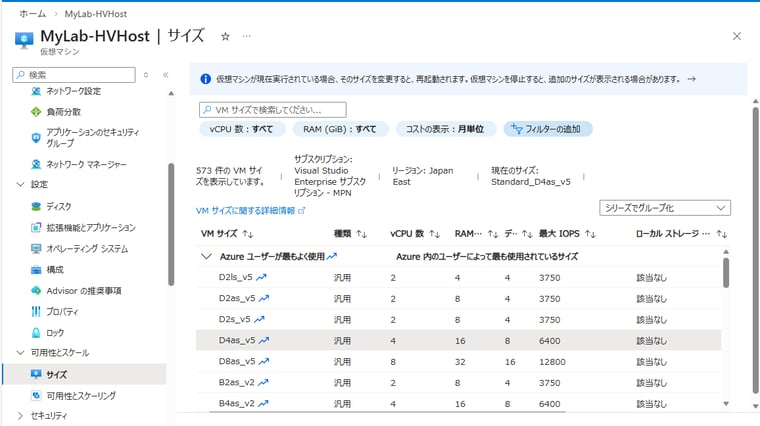Click the プロパティ bars icon
This screenshot has width=760, height=426.
tap(36, 312)
